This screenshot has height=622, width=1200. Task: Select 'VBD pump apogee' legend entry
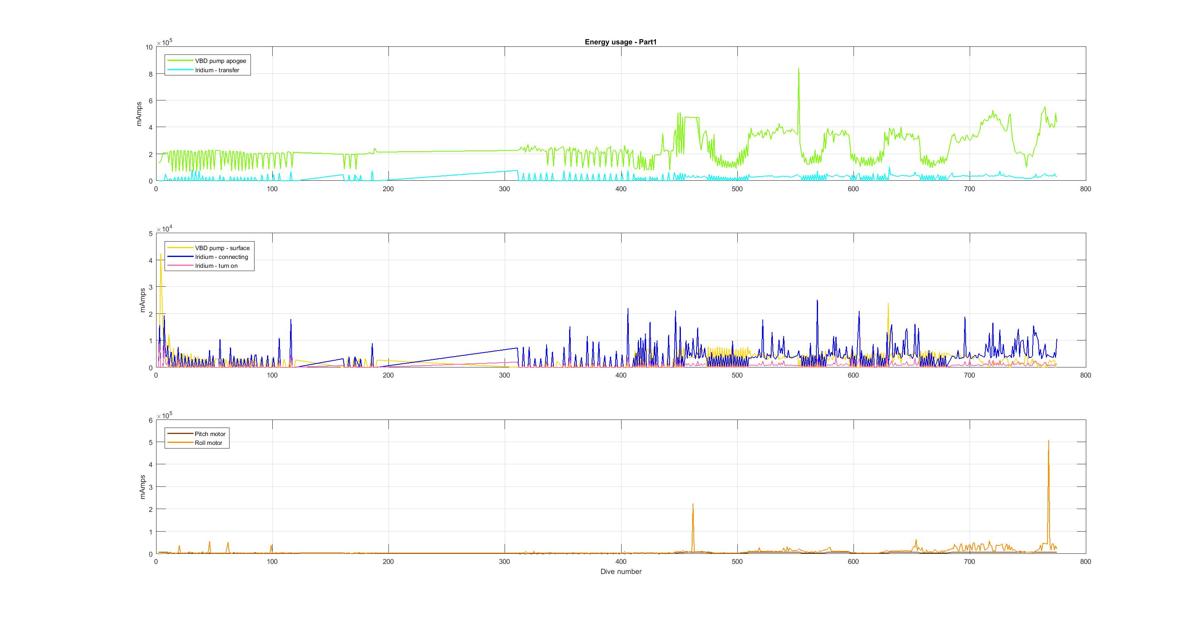point(221,60)
